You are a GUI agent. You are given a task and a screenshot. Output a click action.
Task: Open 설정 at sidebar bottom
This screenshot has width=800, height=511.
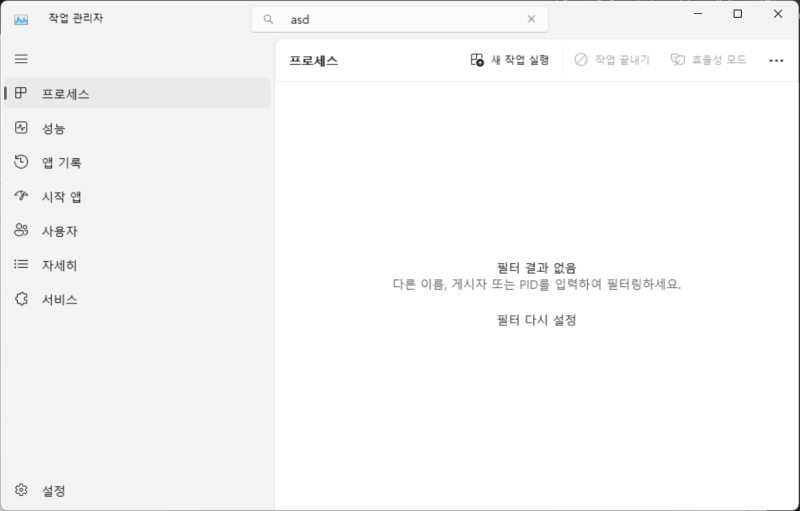point(137,491)
